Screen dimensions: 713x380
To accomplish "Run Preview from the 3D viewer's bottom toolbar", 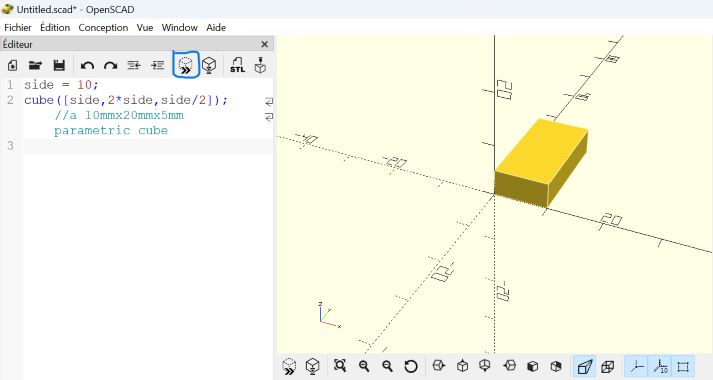I will tap(289, 366).
